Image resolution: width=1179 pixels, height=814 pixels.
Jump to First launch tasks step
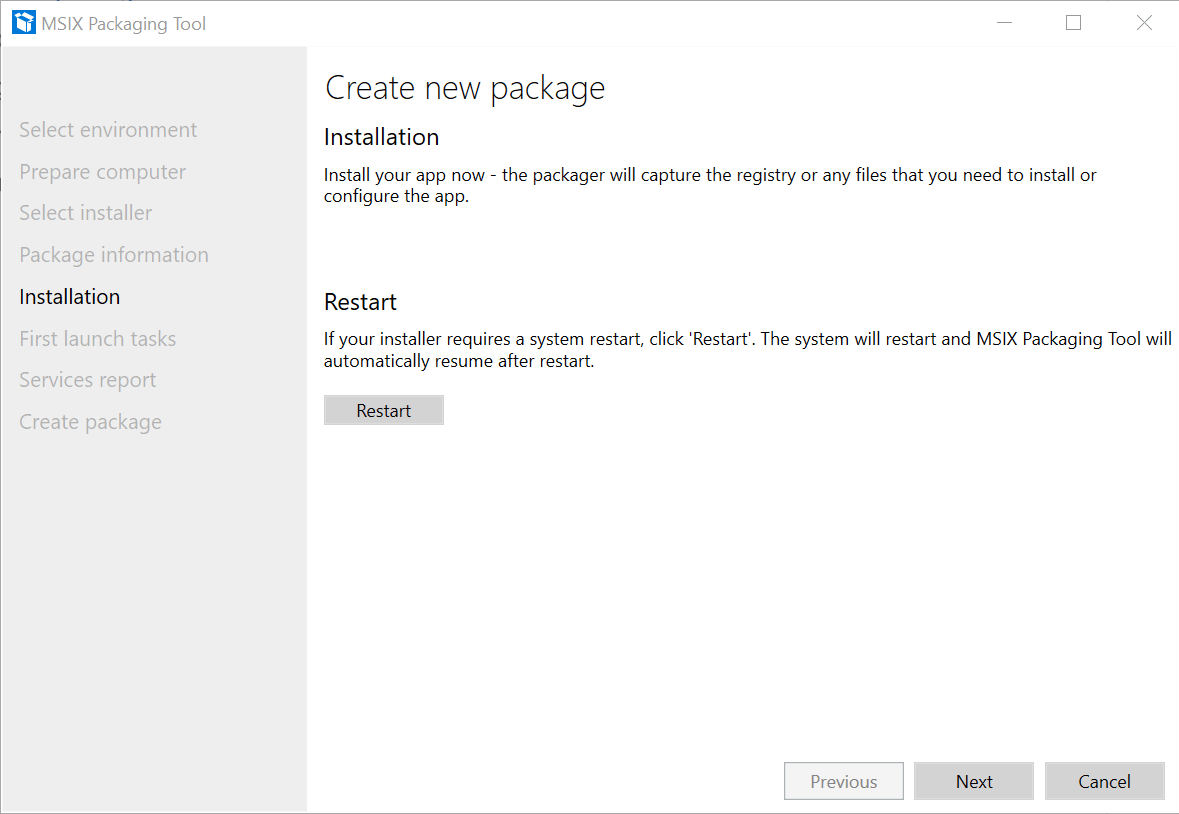click(x=97, y=338)
